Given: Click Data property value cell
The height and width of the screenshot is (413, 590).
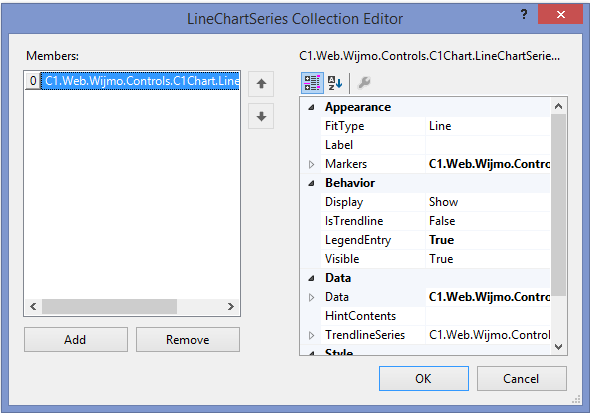Looking at the screenshot, I should pyautogui.click(x=488, y=297).
